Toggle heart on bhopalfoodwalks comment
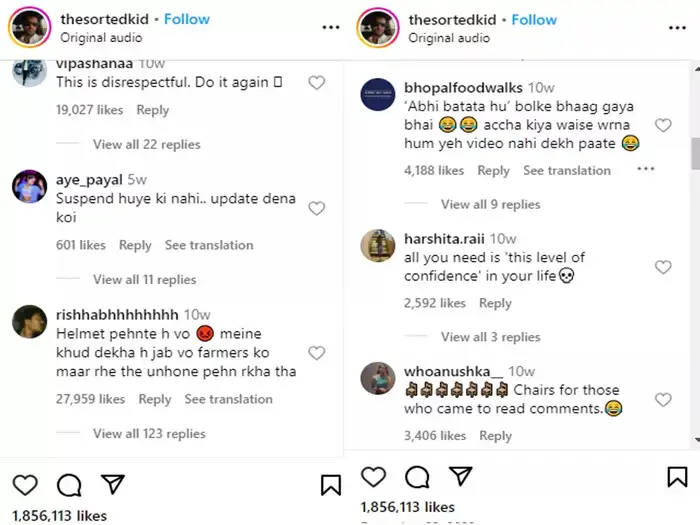Viewport: 700px width, 525px height. (662, 125)
